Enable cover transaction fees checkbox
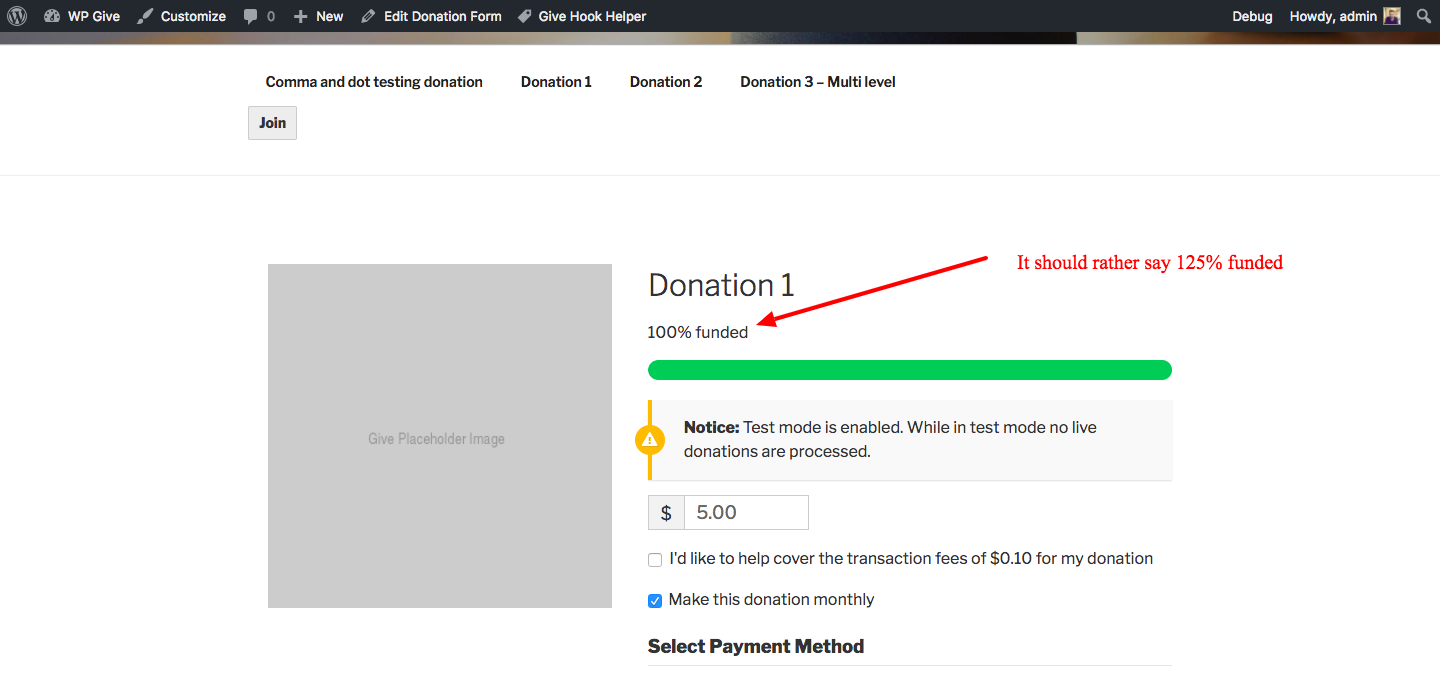Viewport: 1440px width, 682px height. coord(655,560)
